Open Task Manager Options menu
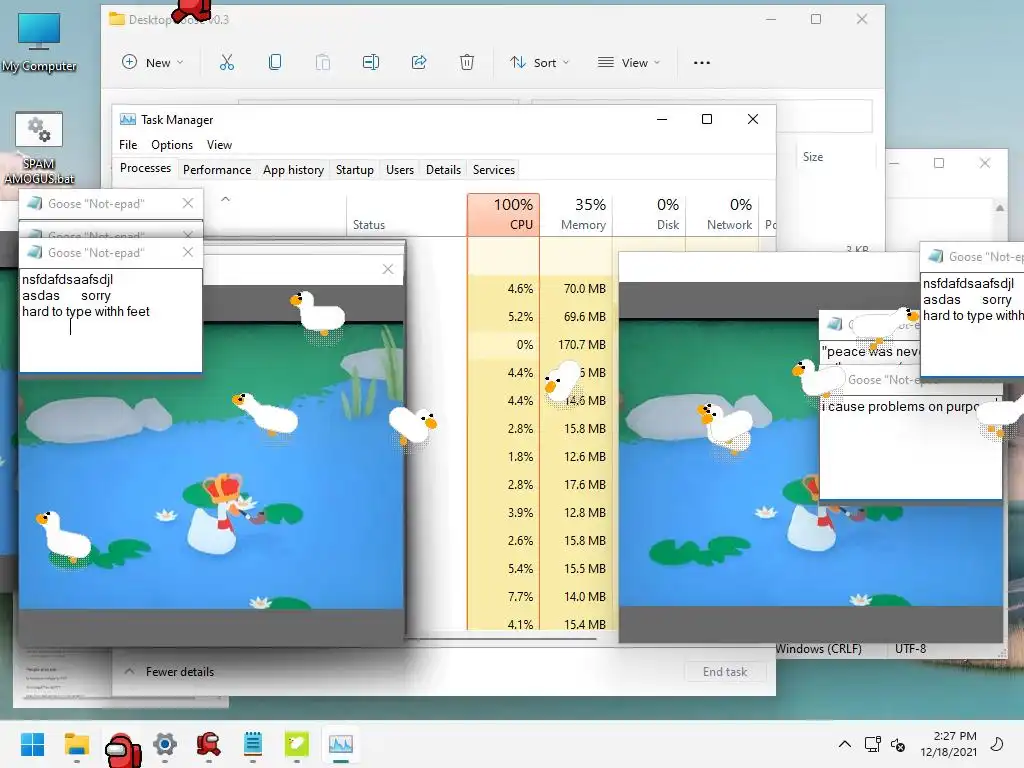This screenshot has width=1024, height=768. tap(172, 145)
